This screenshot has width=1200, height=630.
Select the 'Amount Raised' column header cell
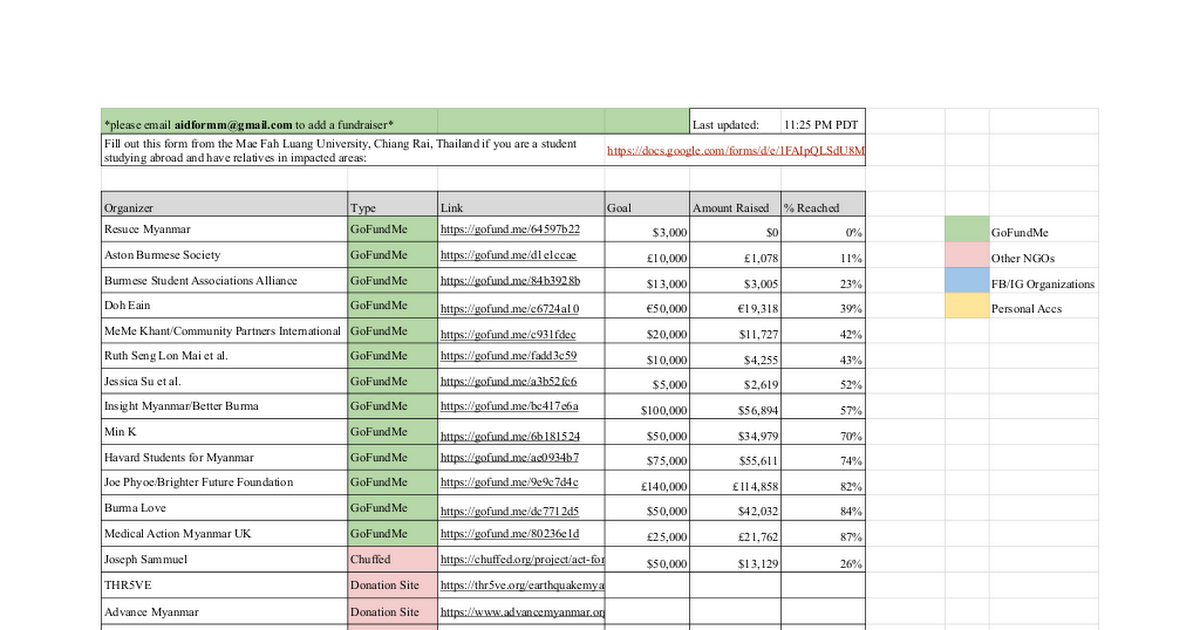tap(735, 205)
